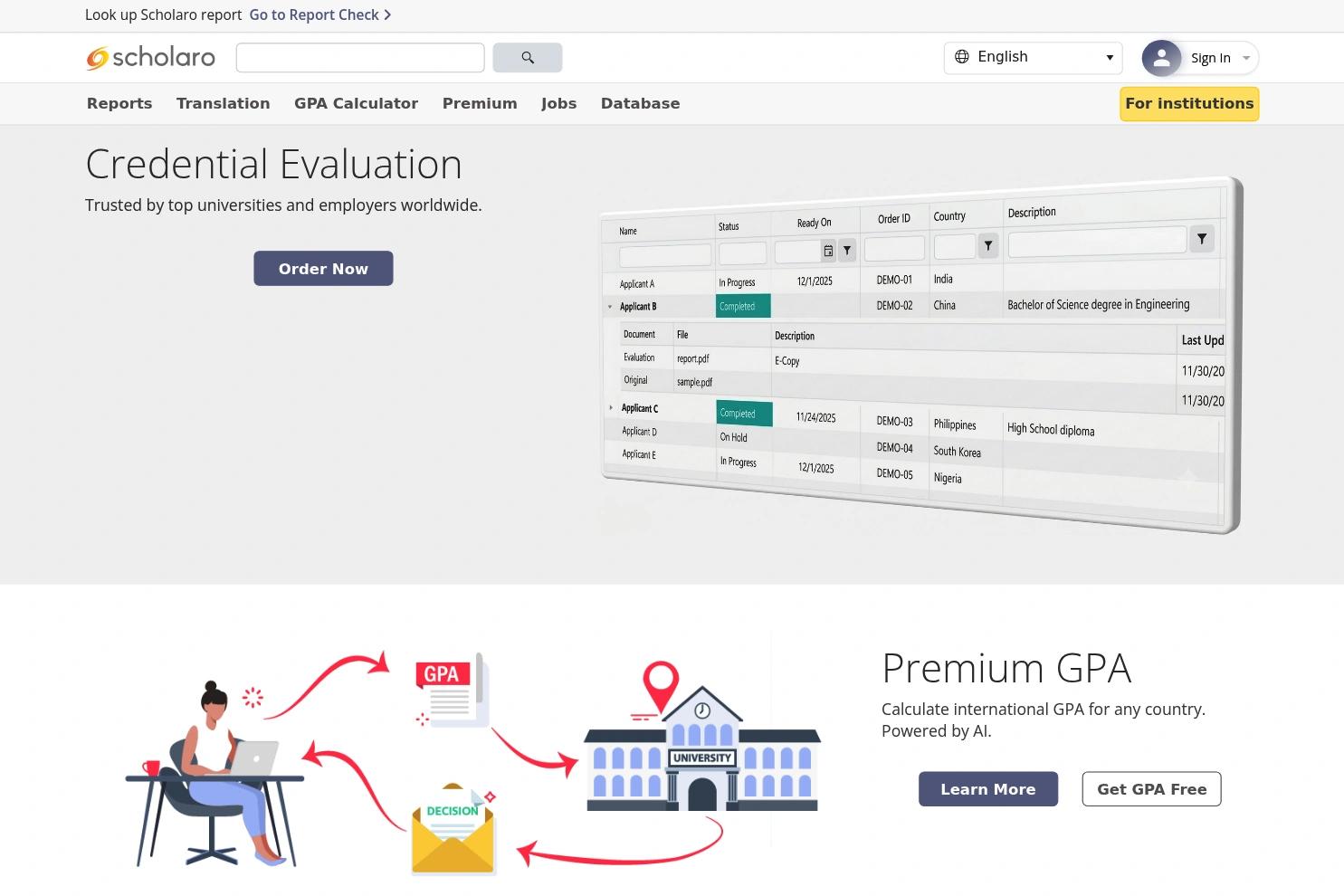Image resolution: width=1344 pixels, height=896 pixels.
Task: Follow the Go to Report Check link
Action: 320,15
